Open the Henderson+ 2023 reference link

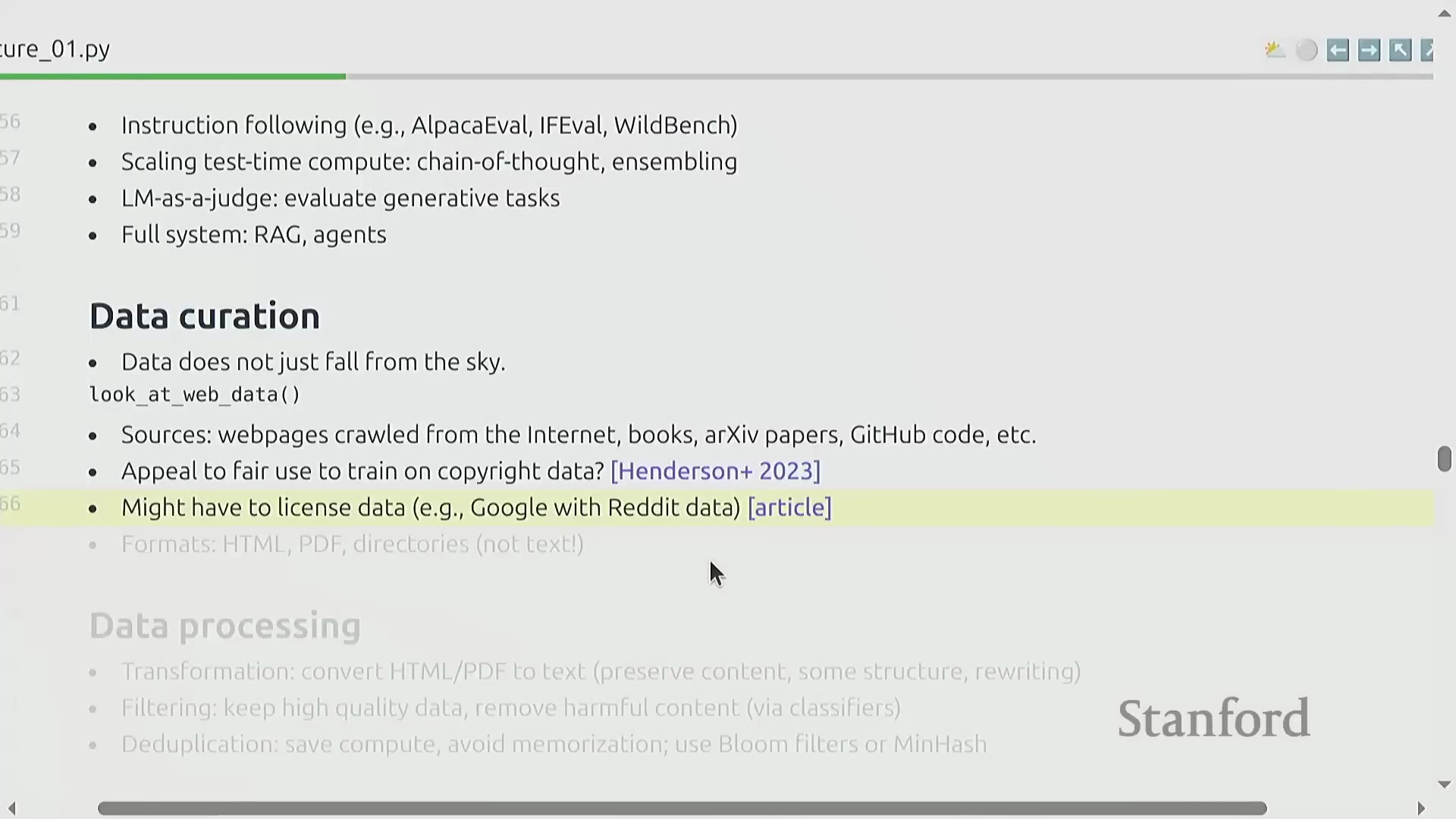pos(715,471)
